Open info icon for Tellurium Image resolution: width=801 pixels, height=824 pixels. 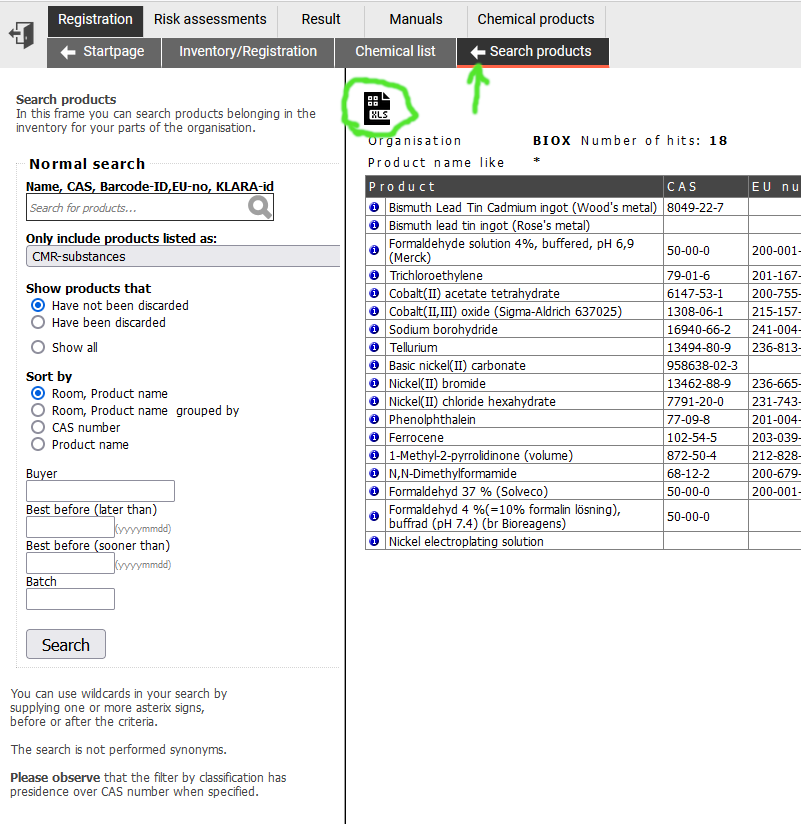[x=374, y=347]
